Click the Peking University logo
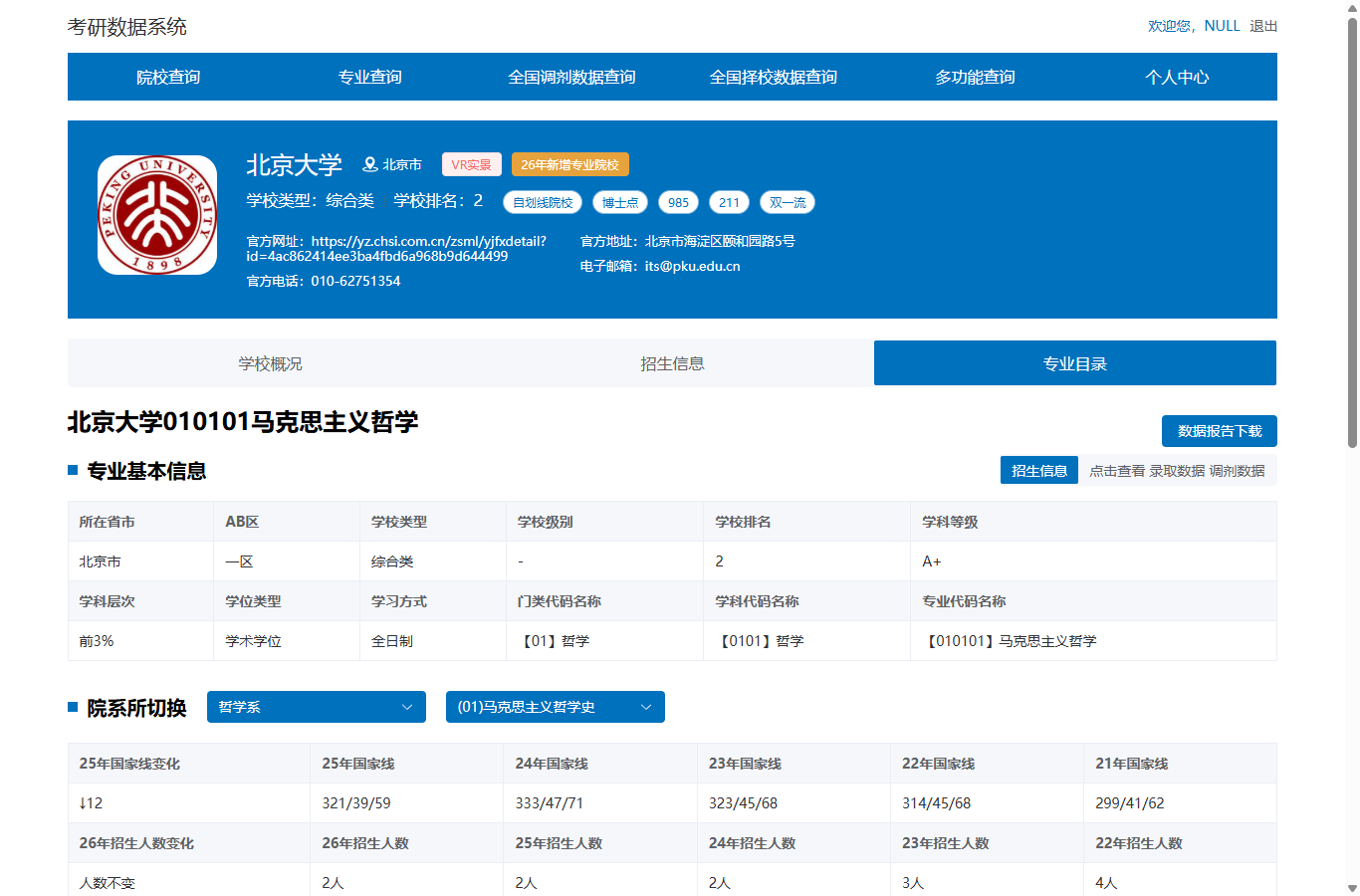Viewport: 1360px width, 896px height. pos(157,215)
